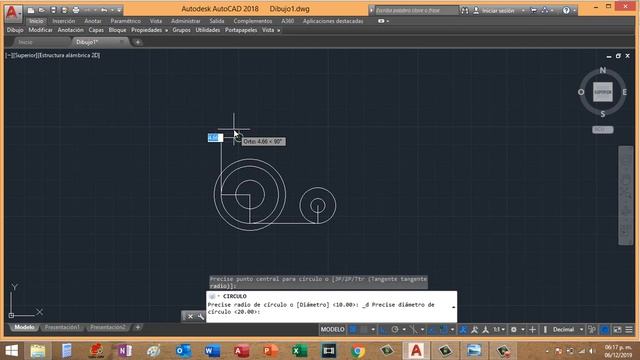Open the A360 ribbon tab

(287, 21)
